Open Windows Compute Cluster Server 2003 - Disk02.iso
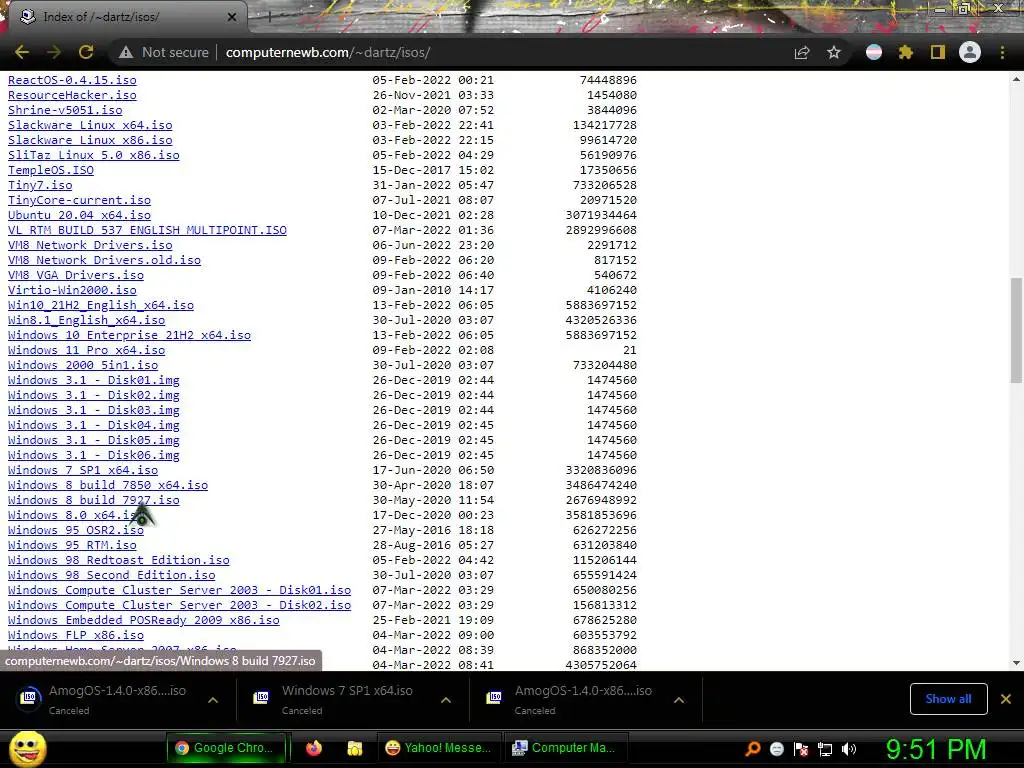Image resolution: width=1024 pixels, height=768 pixels. (x=180, y=605)
